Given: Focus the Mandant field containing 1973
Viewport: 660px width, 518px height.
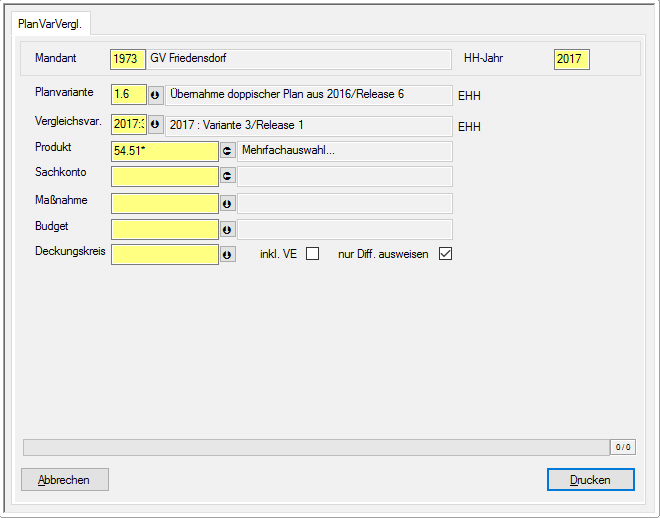Looking at the screenshot, I should tap(128, 59).
